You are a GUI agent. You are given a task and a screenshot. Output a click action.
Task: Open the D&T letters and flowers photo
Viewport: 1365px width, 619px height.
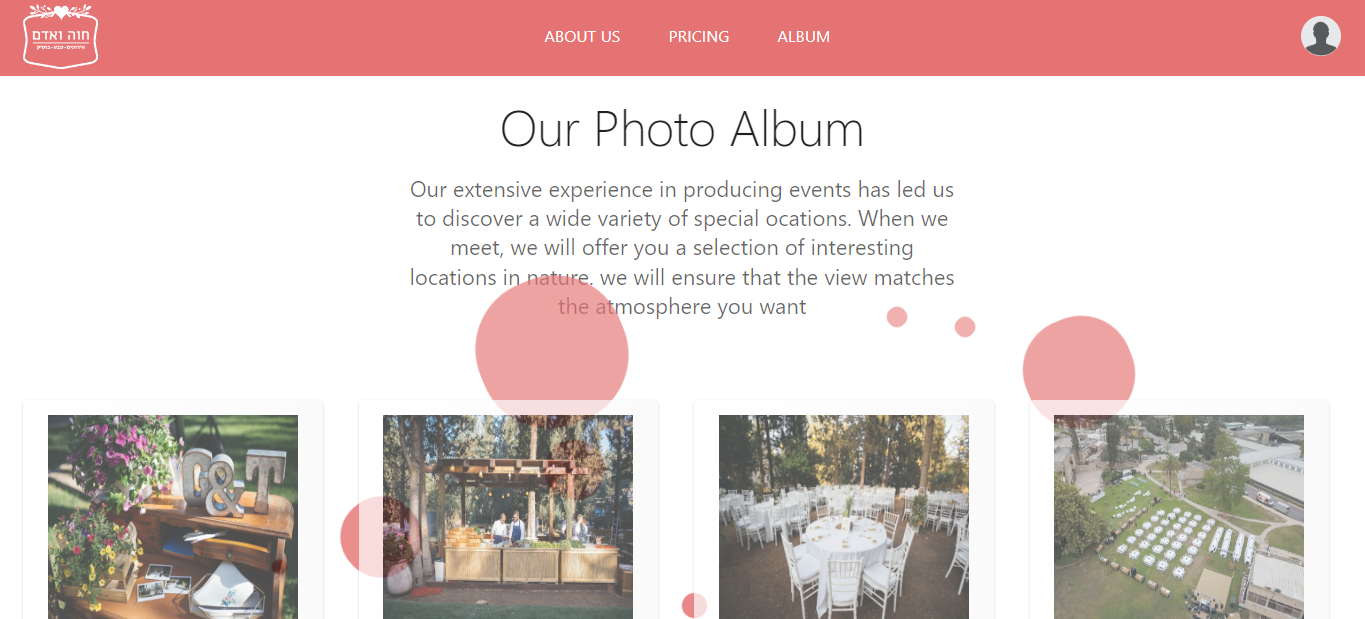click(x=173, y=517)
